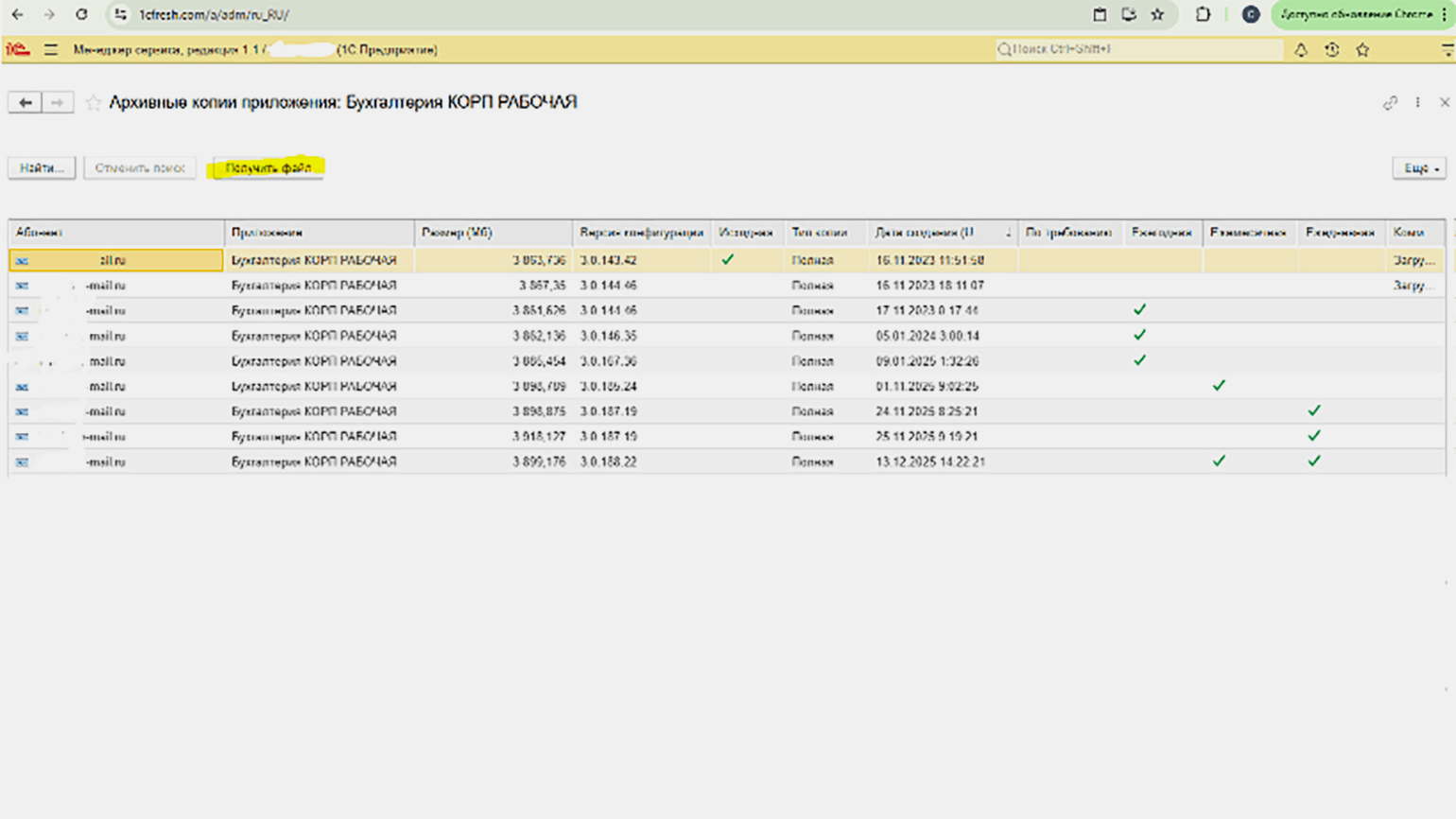
Task: Click the Найти... button
Action: (x=42, y=168)
